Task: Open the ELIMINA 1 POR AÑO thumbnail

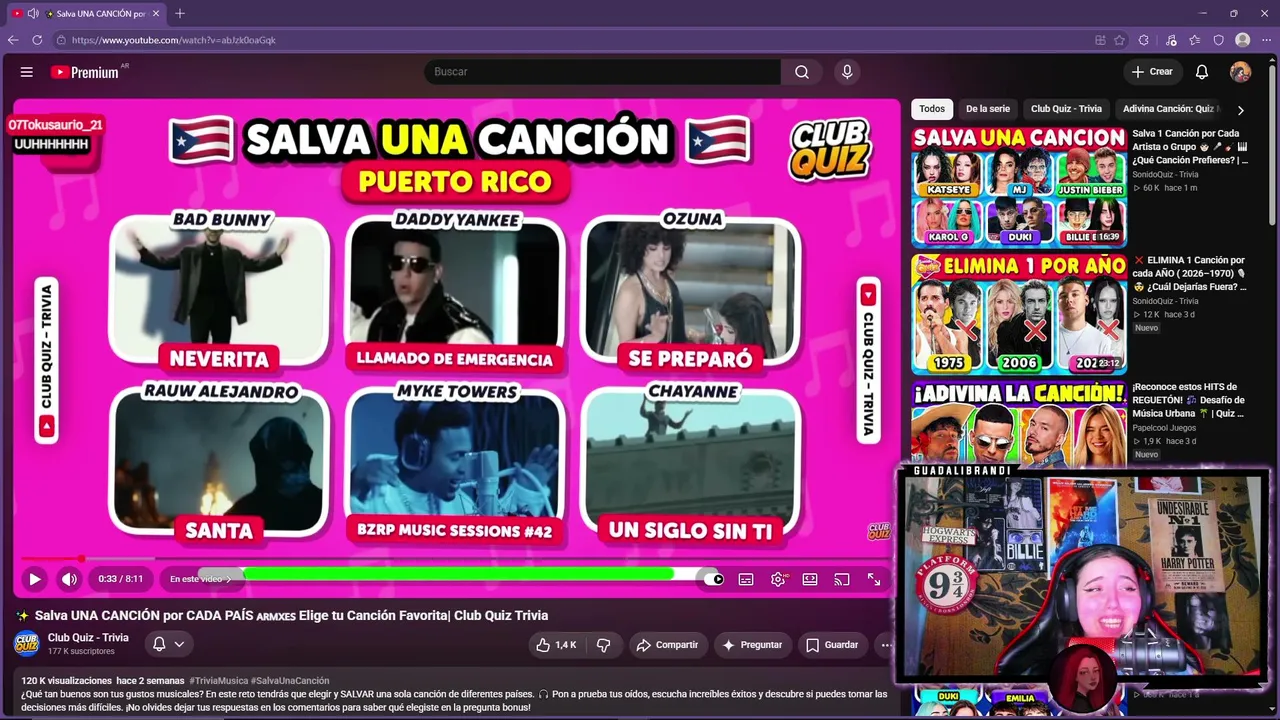Action: (x=1019, y=314)
